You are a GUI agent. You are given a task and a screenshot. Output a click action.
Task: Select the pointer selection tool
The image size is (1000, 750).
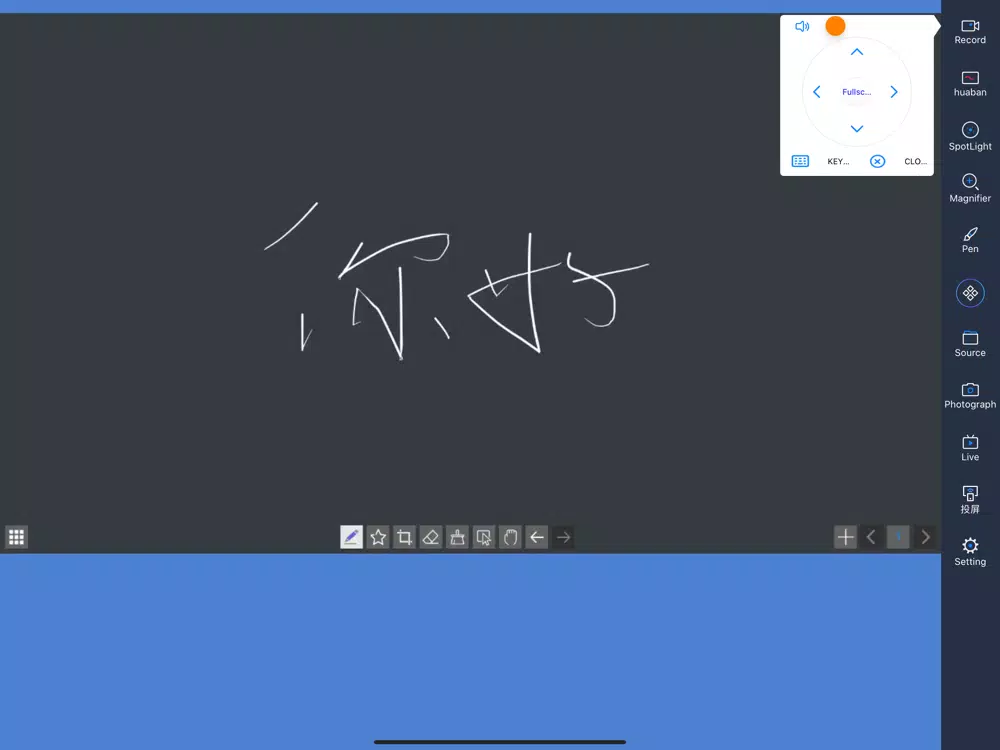click(x=484, y=537)
